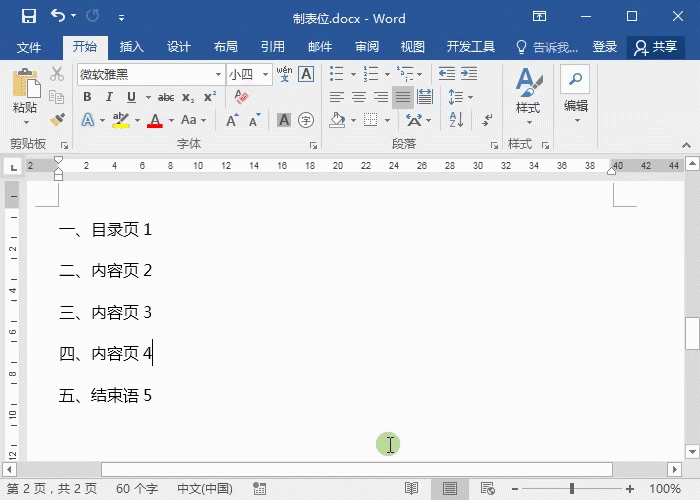Image resolution: width=700 pixels, height=500 pixels.
Task: Switch to 插入 tab
Action: pyautogui.click(x=131, y=47)
